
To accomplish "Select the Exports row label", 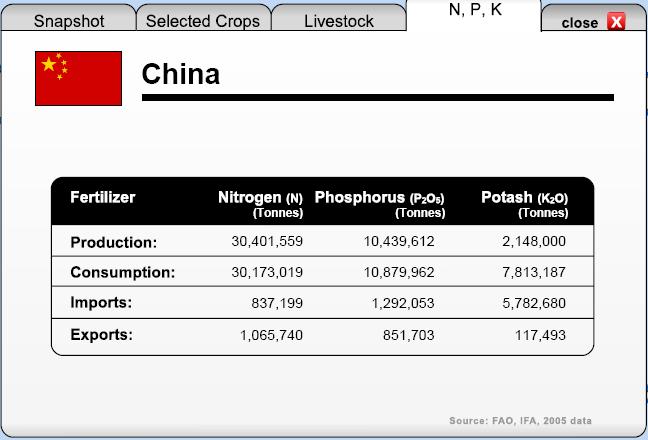I will click(102, 335).
